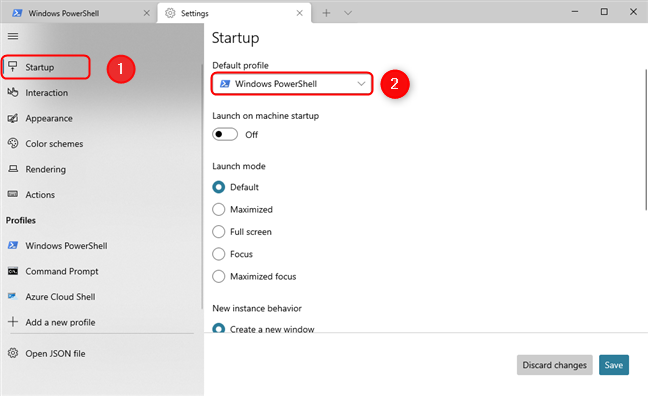This screenshot has height=396, width=648.
Task: Minimize the Windows Terminal window
Action: pyautogui.click(x=575, y=12)
